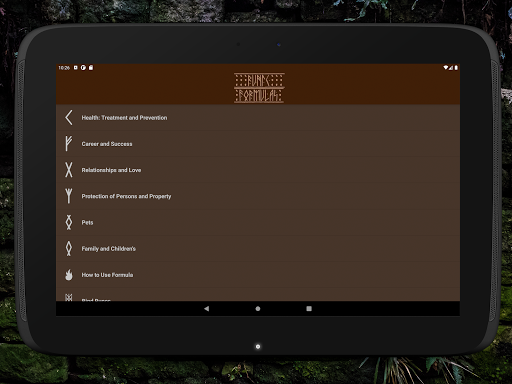Tap the Algiz rune icon beside Protection
512x384 pixels.
tap(69, 196)
